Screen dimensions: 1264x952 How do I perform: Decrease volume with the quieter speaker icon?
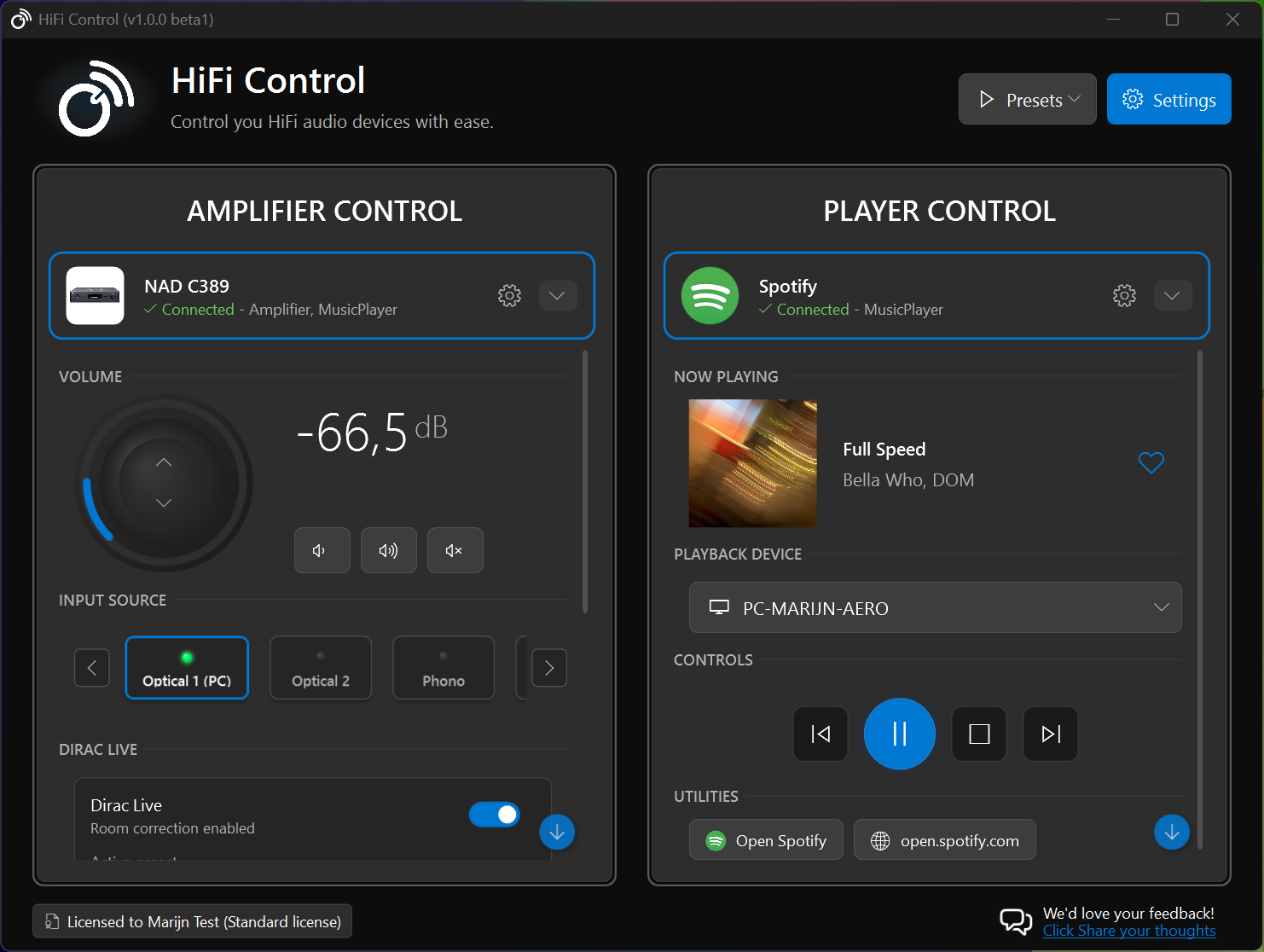pyautogui.click(x=322, y=550)
